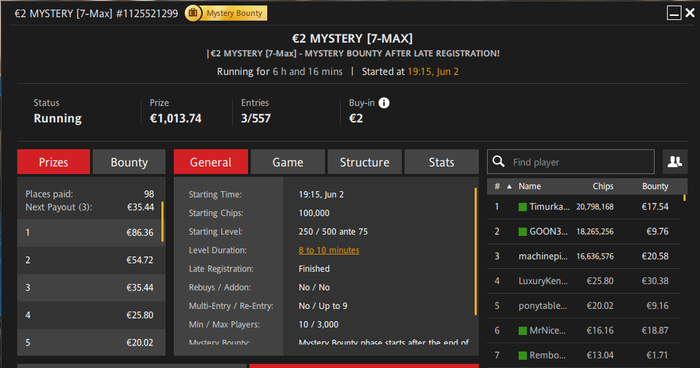The width and height of the screenshot is (700, 368).
Task: Open the Game tab
Action: pyautogui.click(x=288, y=162)
